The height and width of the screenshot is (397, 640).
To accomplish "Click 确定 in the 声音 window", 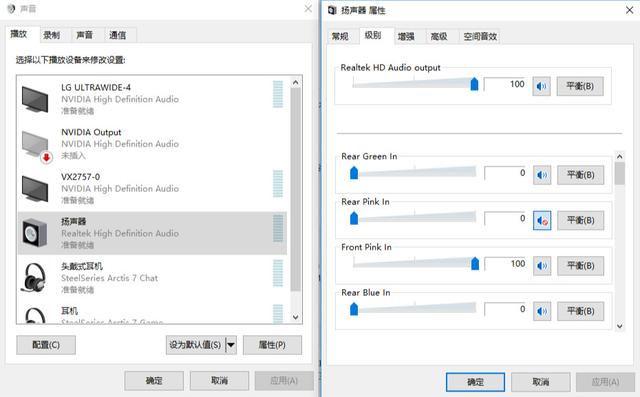I will coord(154,381).
